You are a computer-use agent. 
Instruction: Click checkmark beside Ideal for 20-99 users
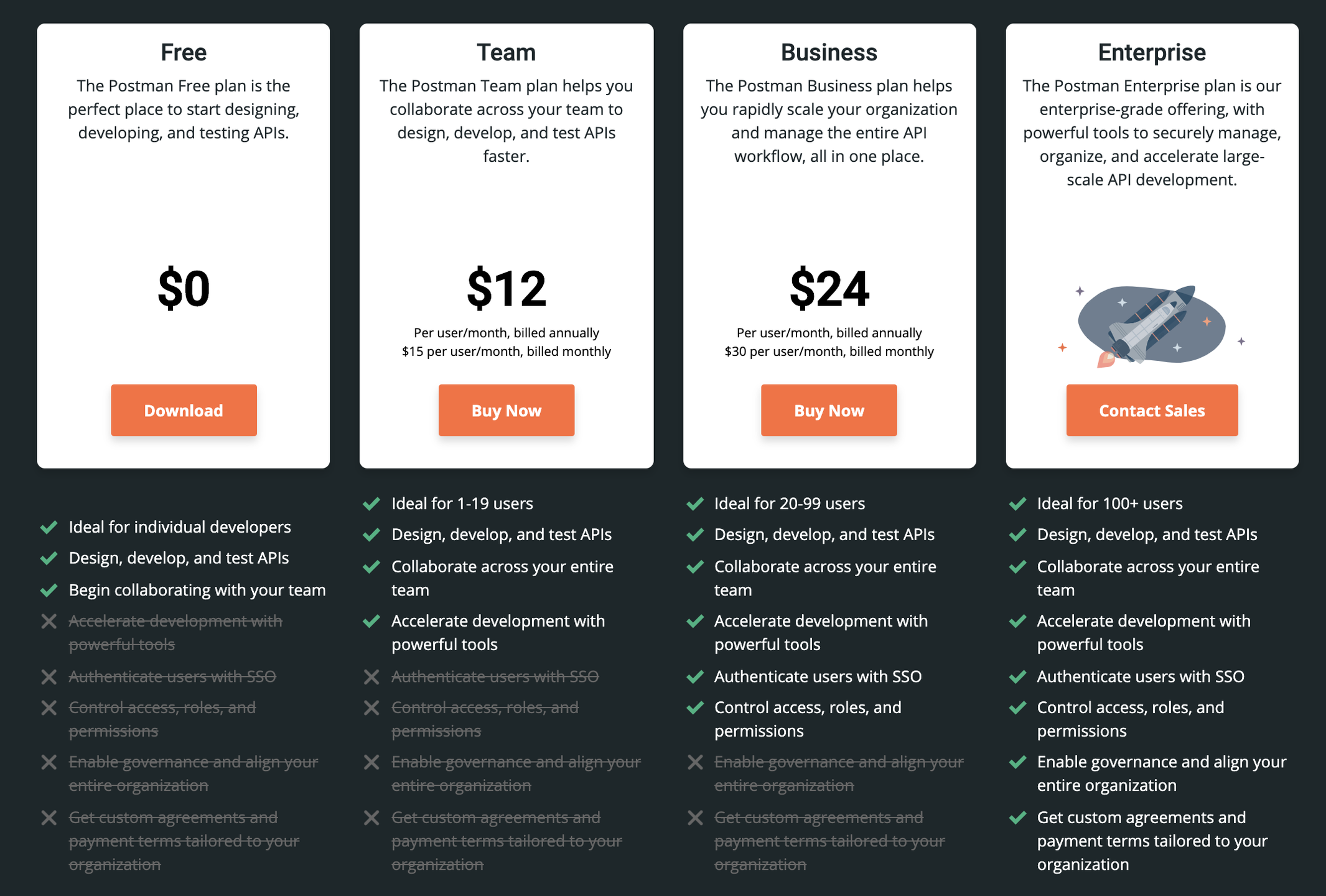pos(695,503)
